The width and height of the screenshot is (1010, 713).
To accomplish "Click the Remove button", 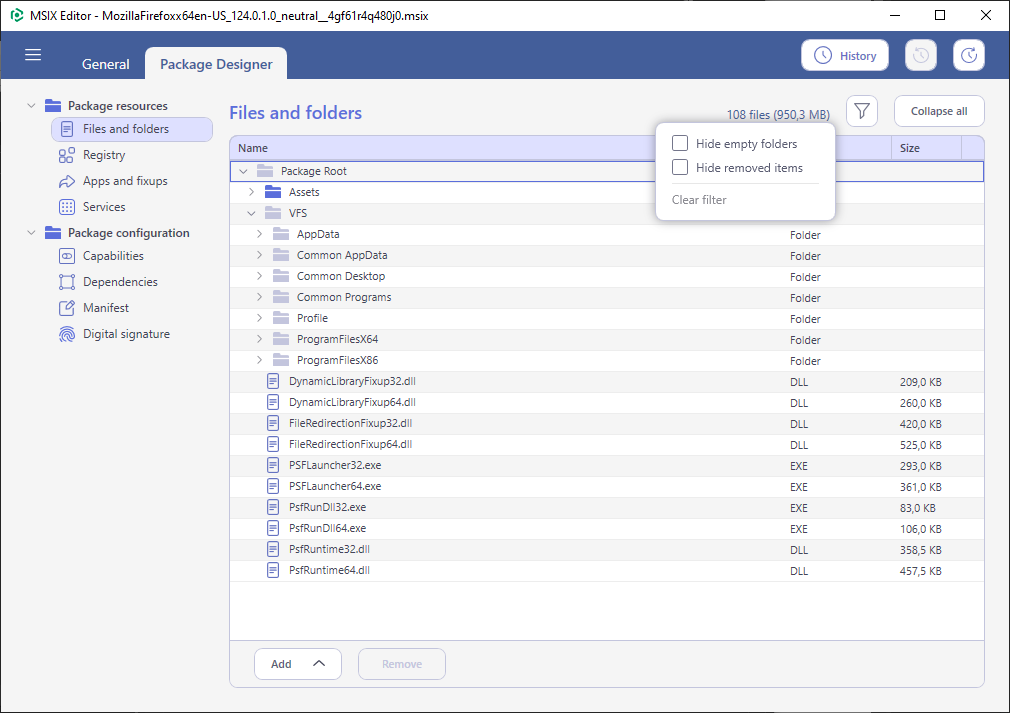I will coord(401,664).
